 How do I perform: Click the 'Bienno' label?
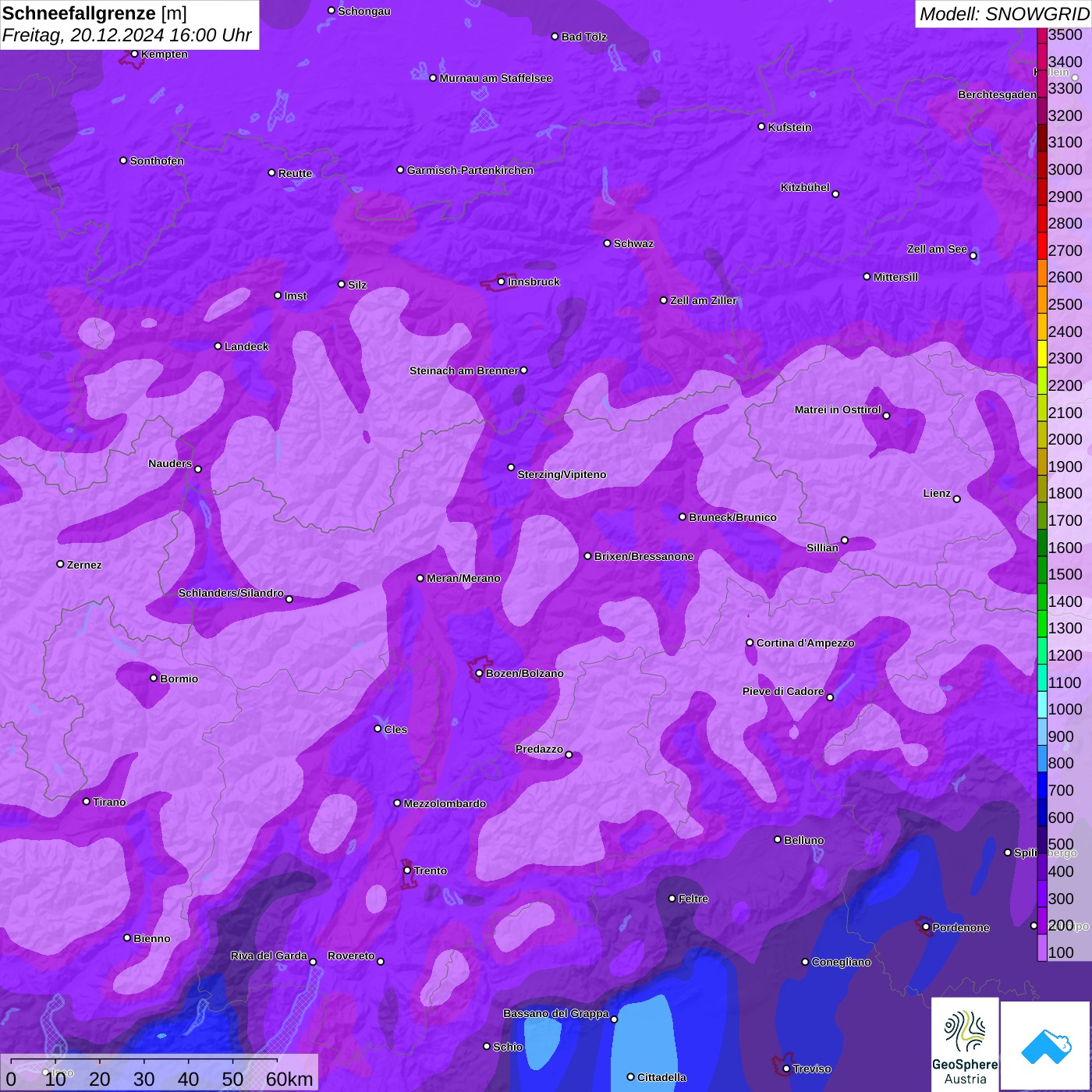151,938
